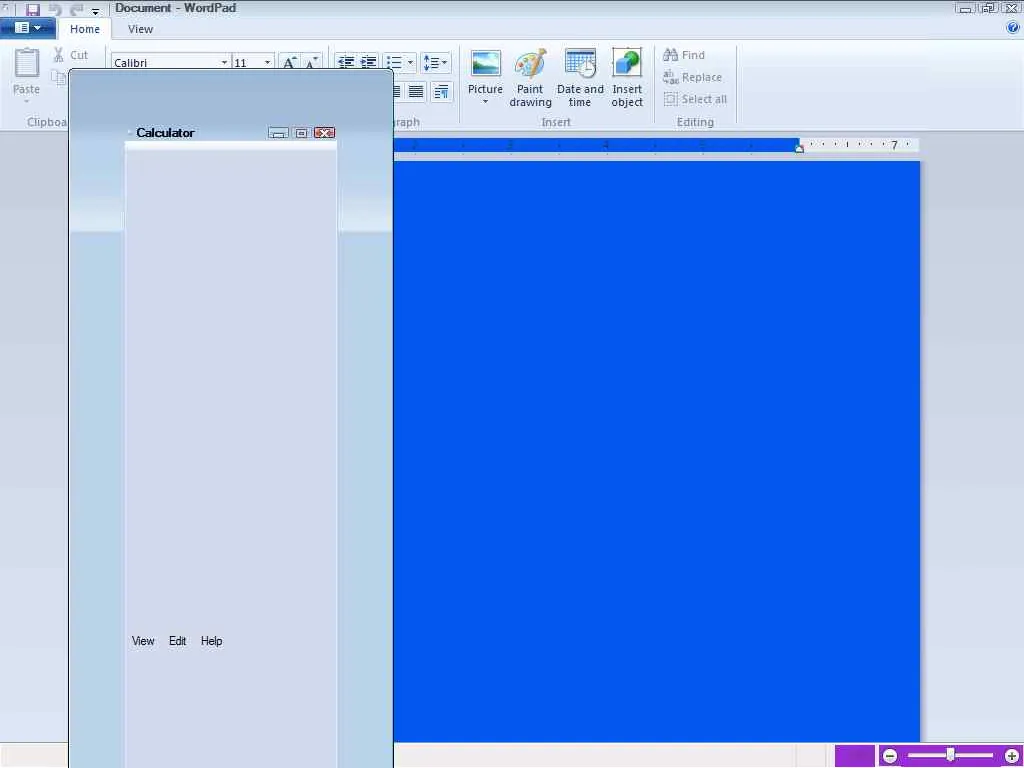The height and width of the screenshot is (768, 1024).
Task: Open the Calculator Edit menu
Action: [178, 641]
